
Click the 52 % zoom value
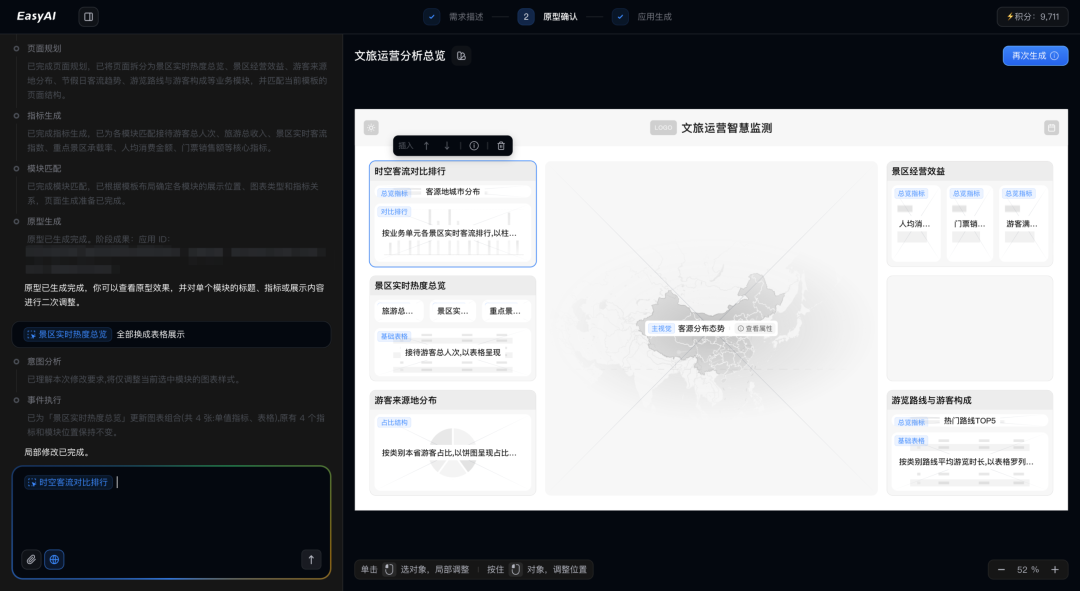tap(1028, 570)
